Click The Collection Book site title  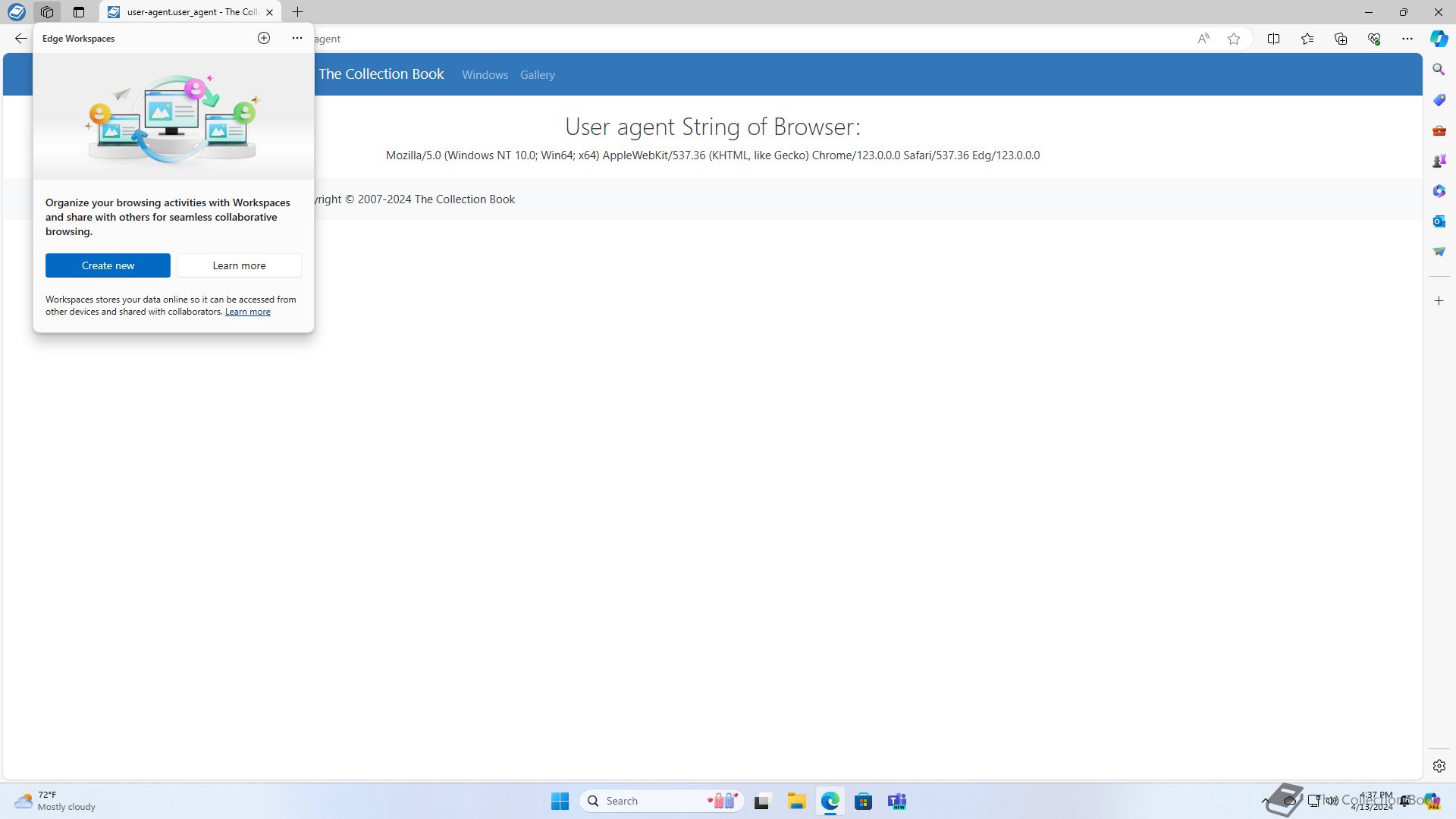coord(381,74)
